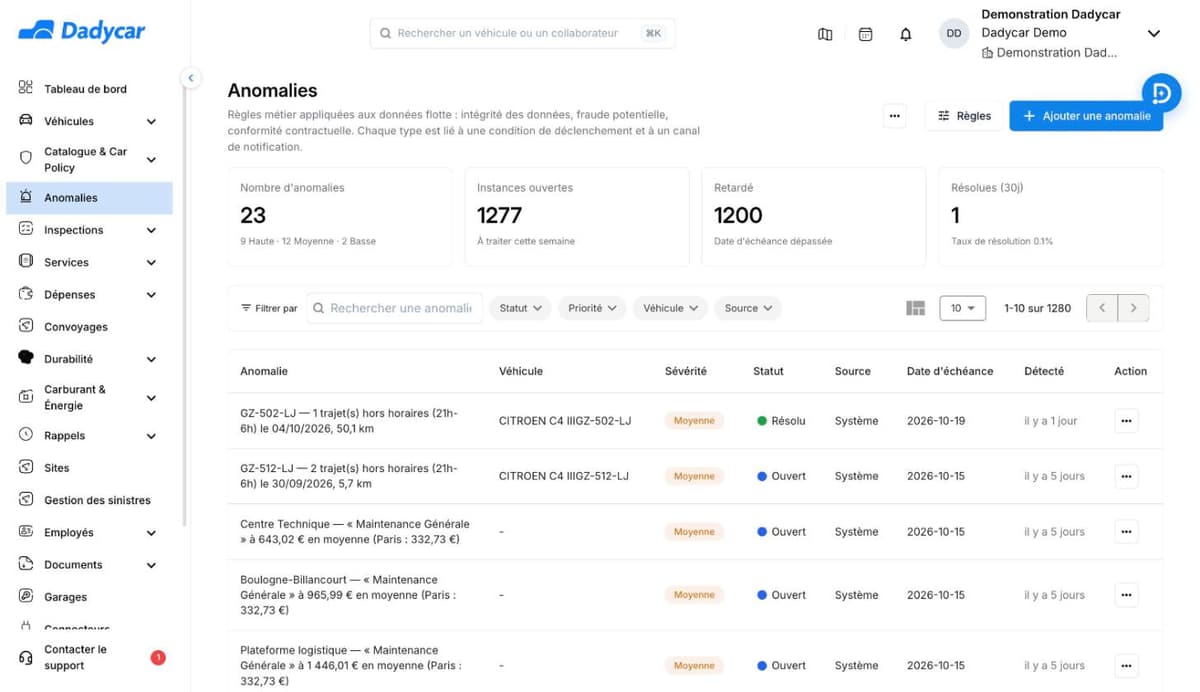The height and width of the screenshot is (692, 1200).
Task: Open the calendar icon in header
Action: (866, 34)
